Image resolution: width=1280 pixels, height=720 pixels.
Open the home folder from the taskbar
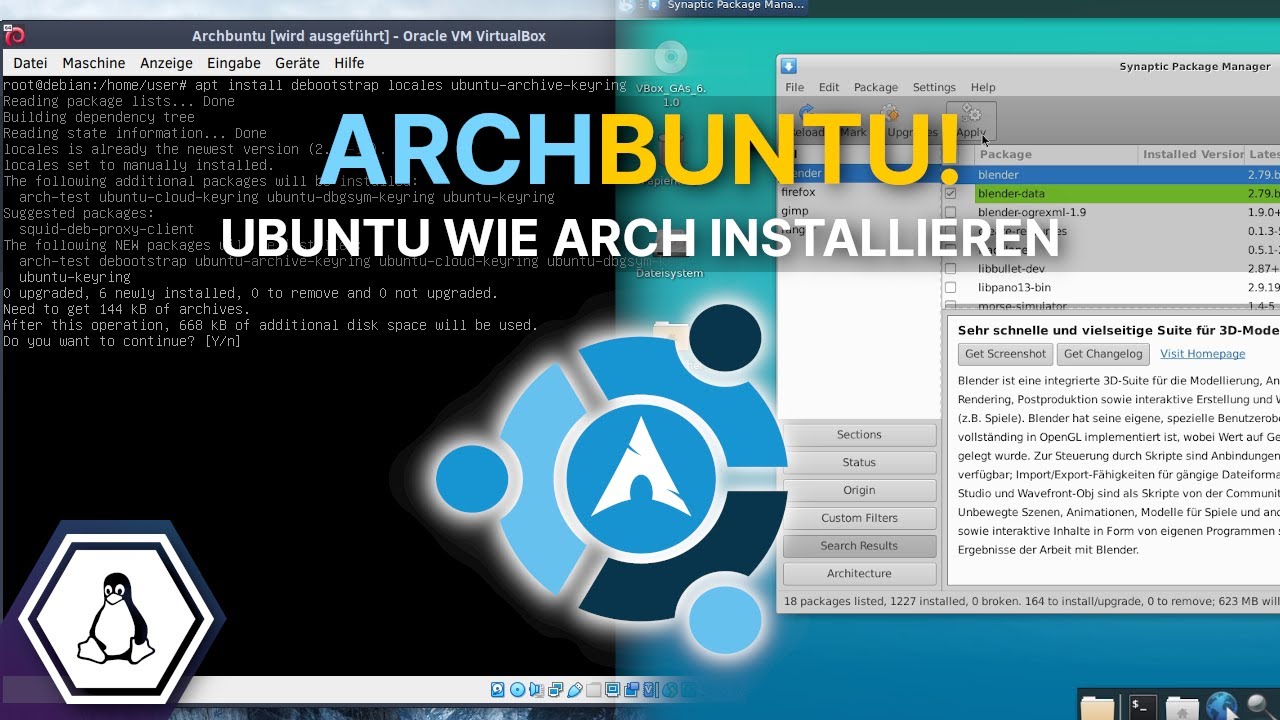1182,707
